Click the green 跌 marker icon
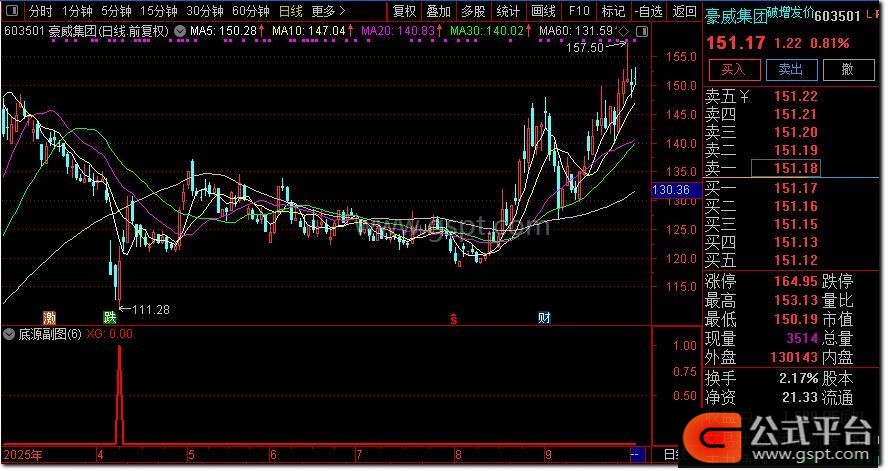 [110, 317]
